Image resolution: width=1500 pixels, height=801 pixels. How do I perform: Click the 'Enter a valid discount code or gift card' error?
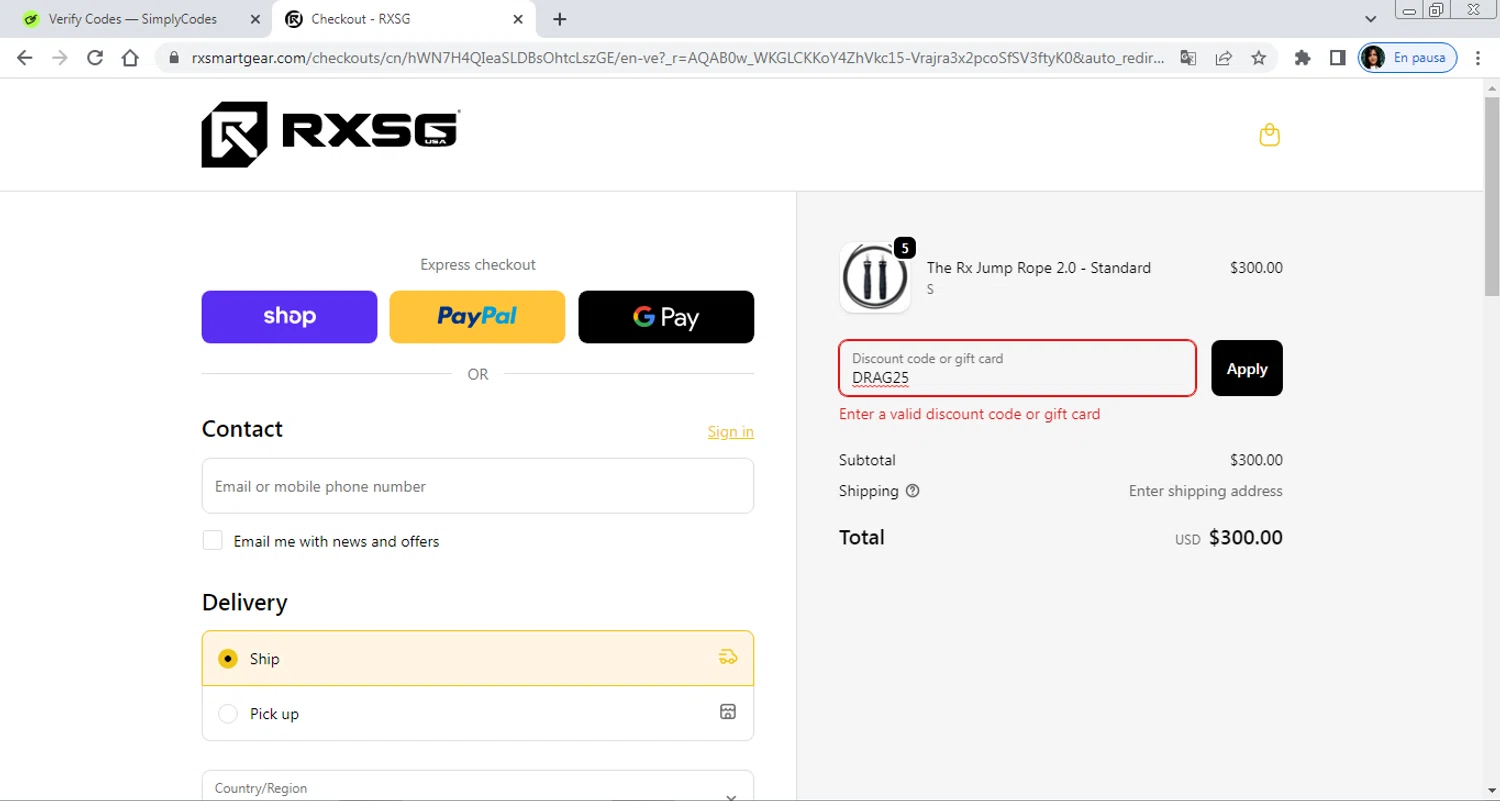click(970, 414)
